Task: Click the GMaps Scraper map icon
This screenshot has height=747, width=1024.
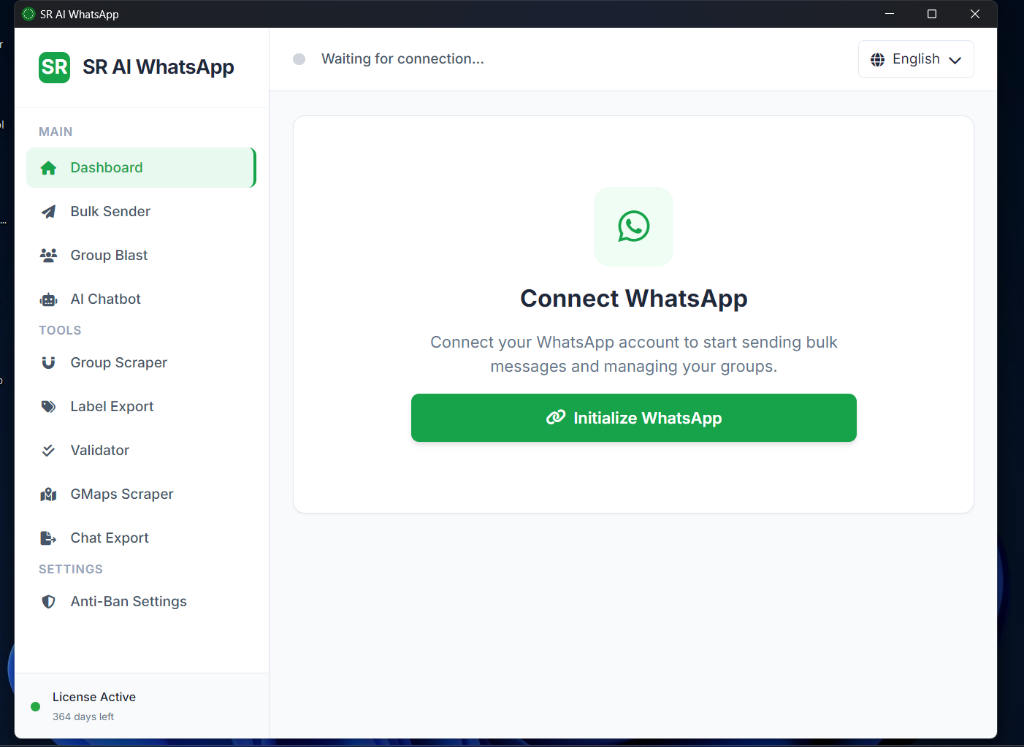Action: pos(48,494)
